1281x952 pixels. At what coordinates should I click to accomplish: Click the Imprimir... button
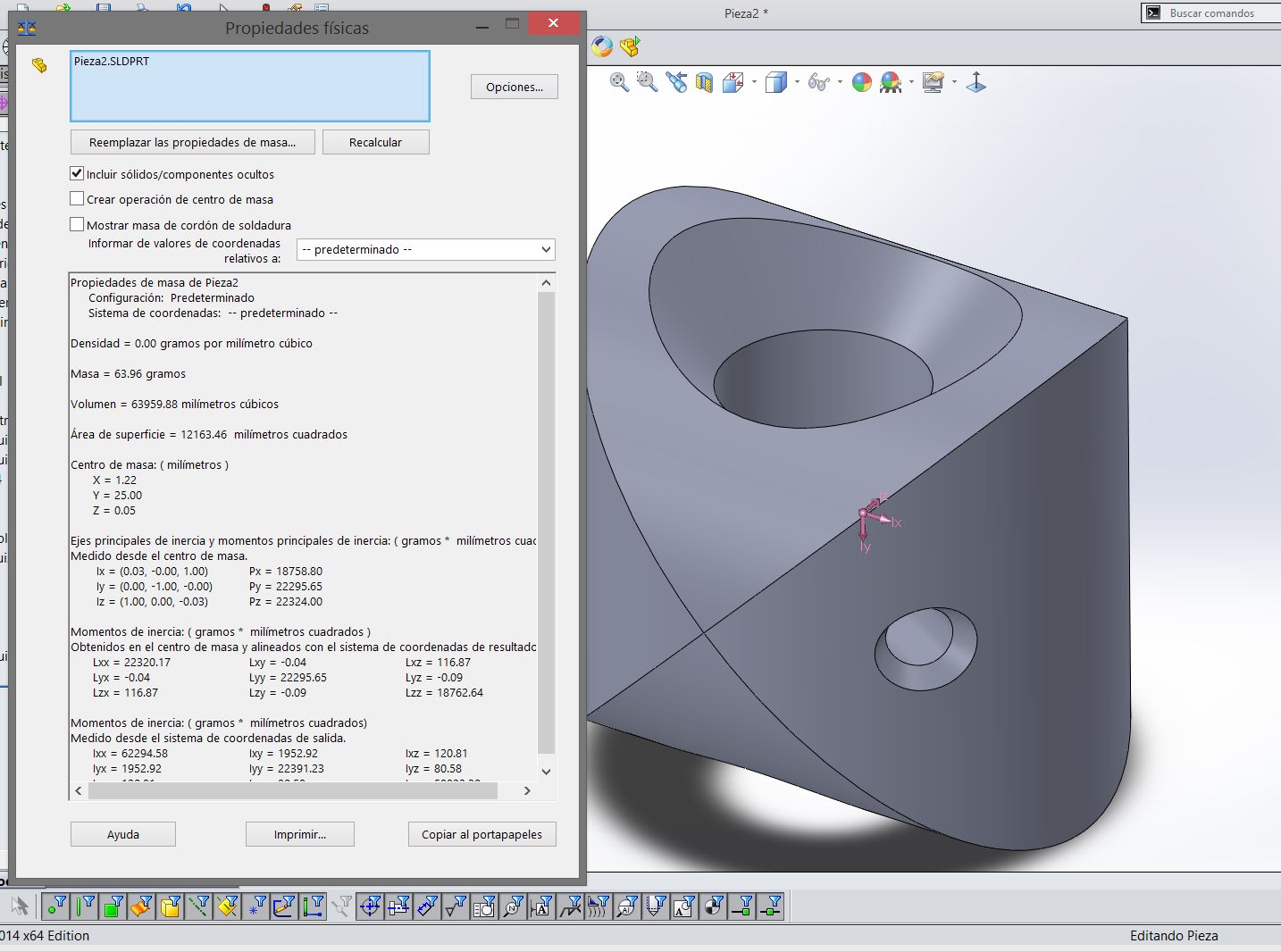tap(300, 834)
